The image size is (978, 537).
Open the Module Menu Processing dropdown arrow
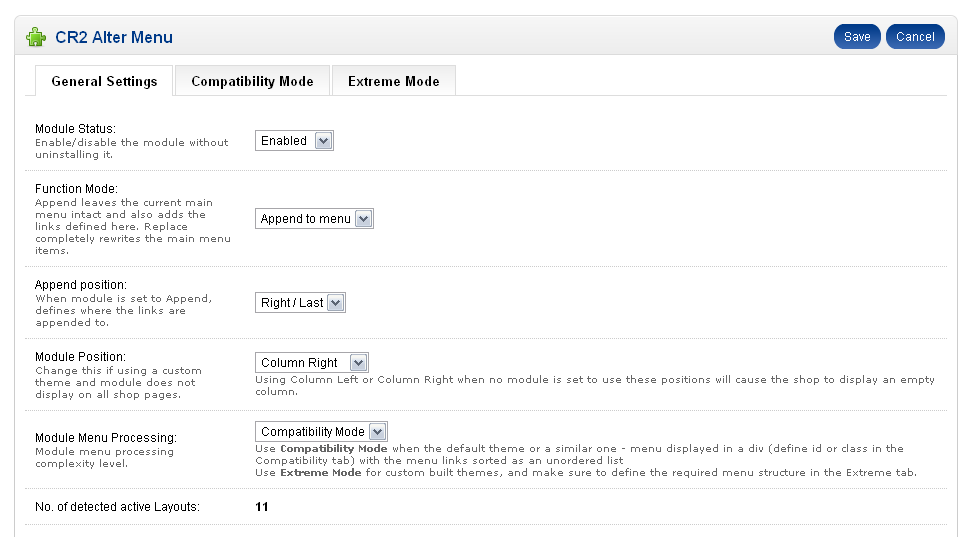coord(377,432)
